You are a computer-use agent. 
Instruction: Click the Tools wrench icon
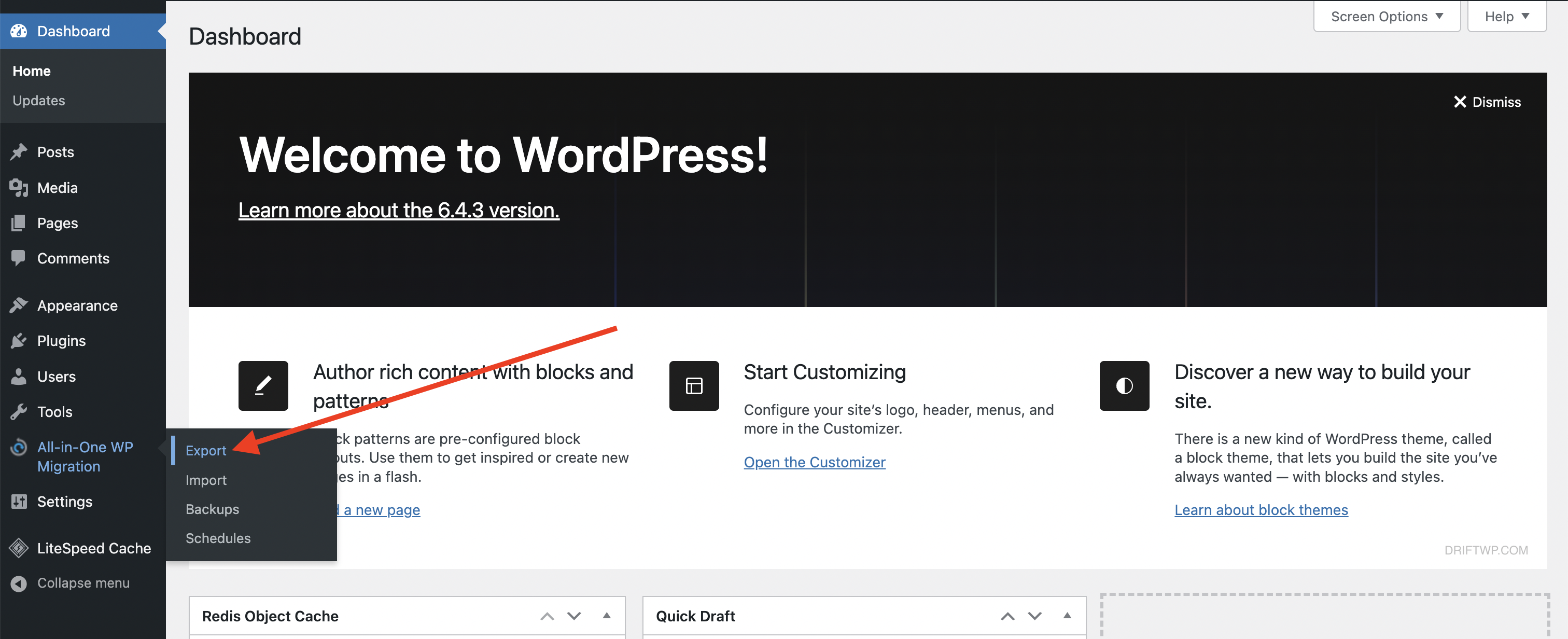[19, 412]
